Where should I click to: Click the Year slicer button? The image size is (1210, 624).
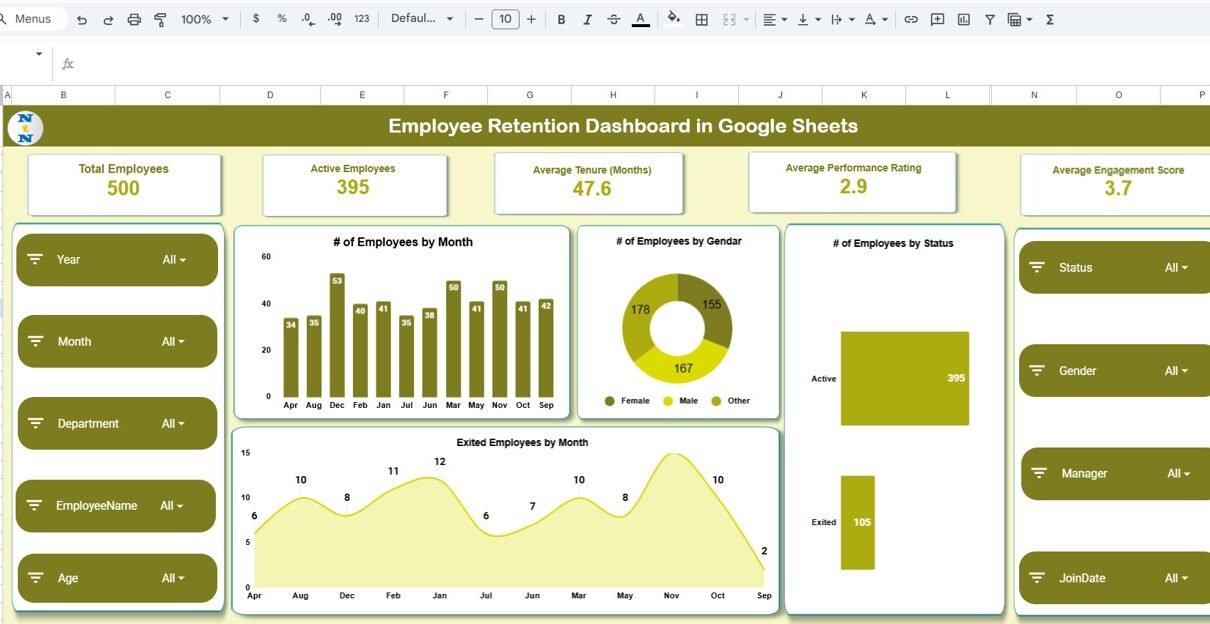coord(117,260)
